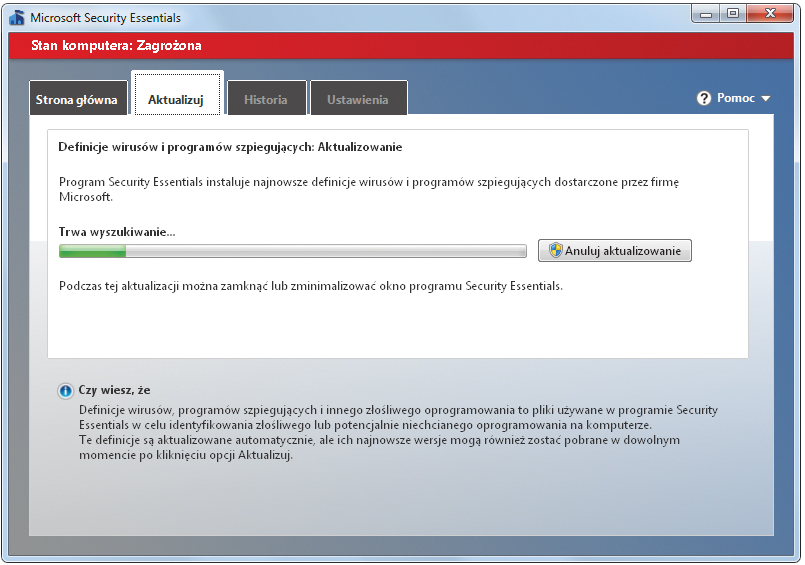Expand the Pomoc dropdown arrow
This screenshot has width=805, height=565.
pos(766,99)
